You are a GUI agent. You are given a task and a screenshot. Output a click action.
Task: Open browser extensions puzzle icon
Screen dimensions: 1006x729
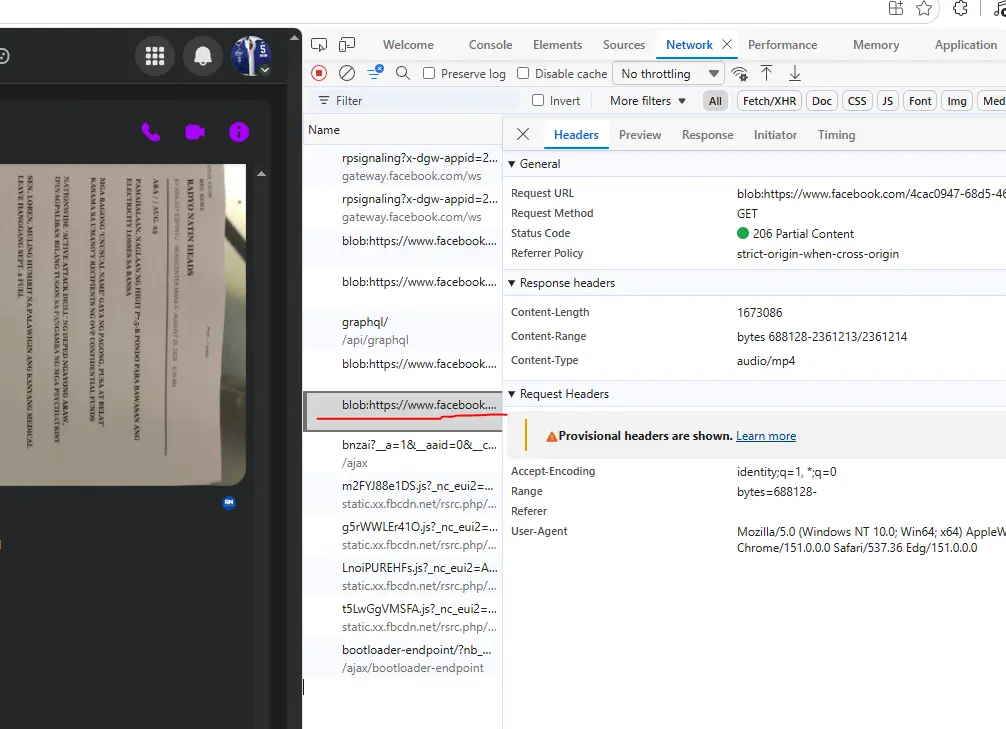(960, 8)
